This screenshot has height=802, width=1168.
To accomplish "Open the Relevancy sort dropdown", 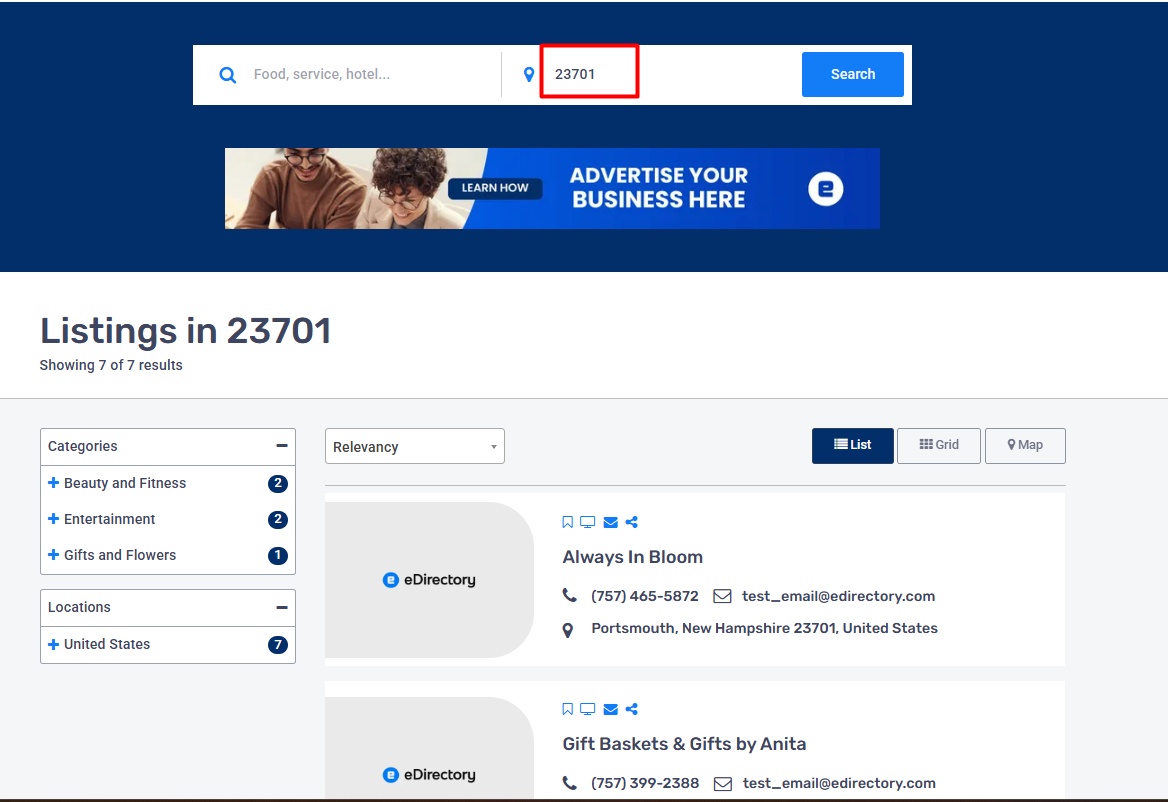I will tap(415, 446).
